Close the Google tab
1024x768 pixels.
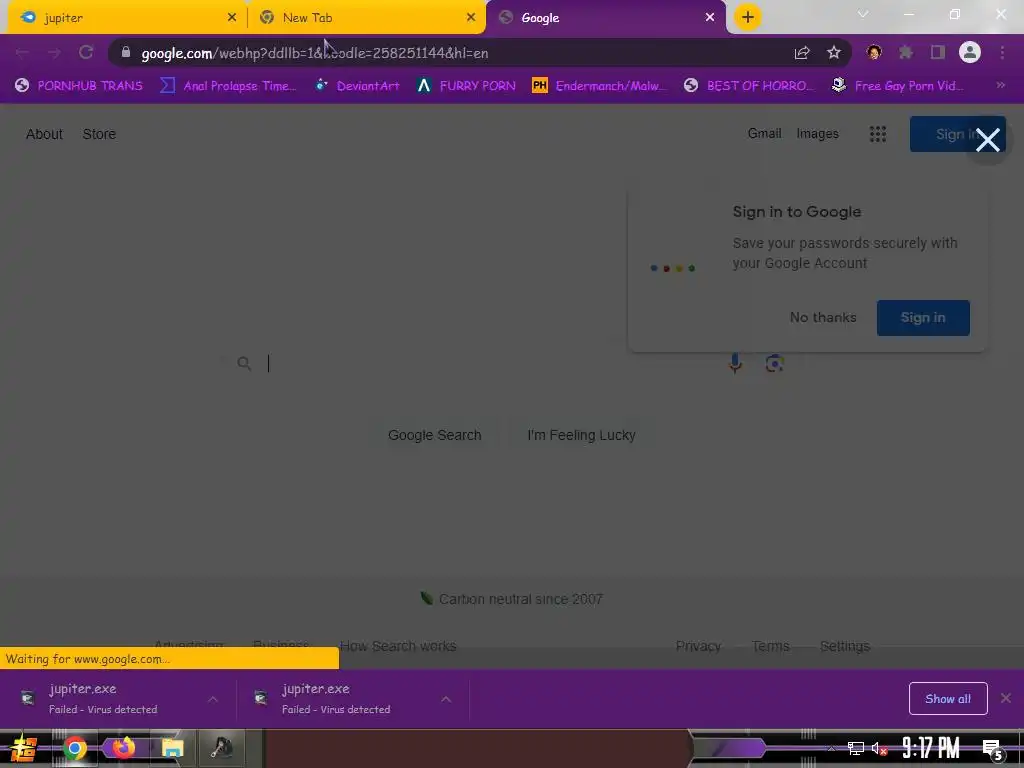[x=710, y=18]
